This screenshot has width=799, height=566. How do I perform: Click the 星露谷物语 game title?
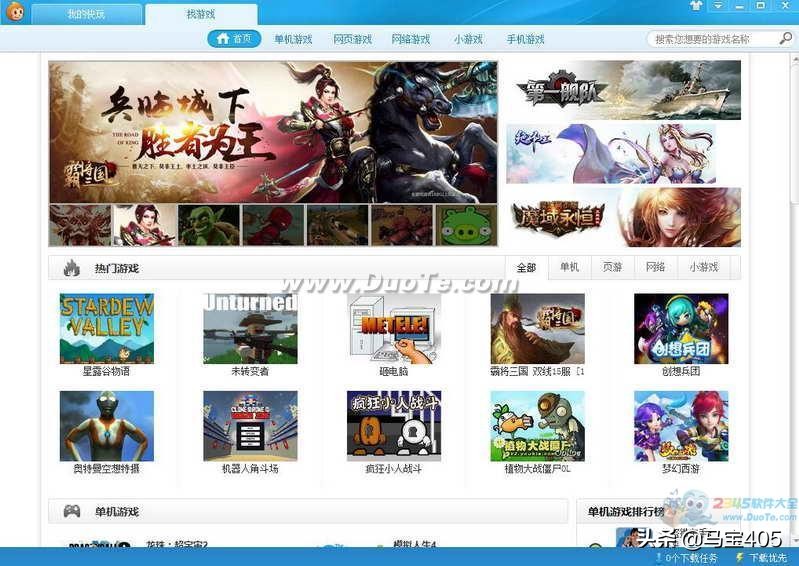pyautogui.click(x=106, y=371)
